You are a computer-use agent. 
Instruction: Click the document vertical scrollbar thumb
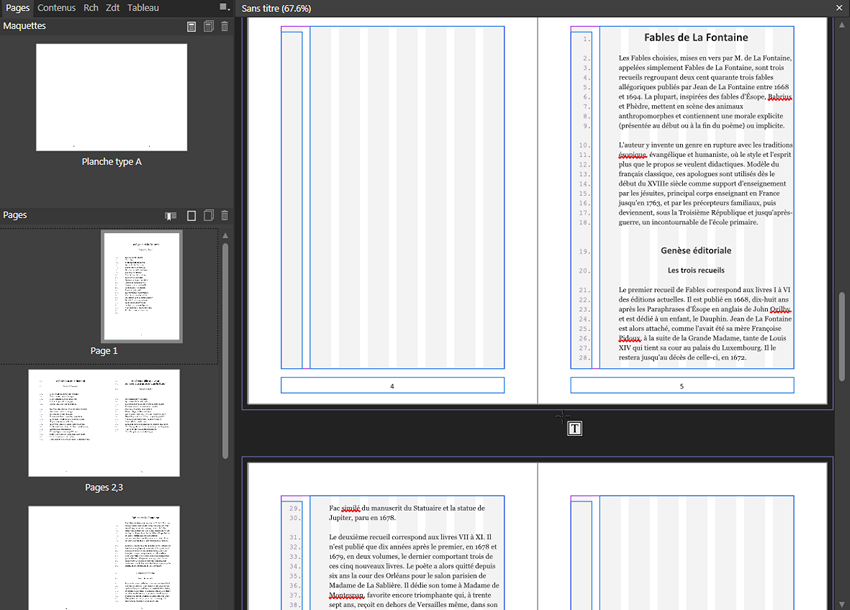coord(842,336)
